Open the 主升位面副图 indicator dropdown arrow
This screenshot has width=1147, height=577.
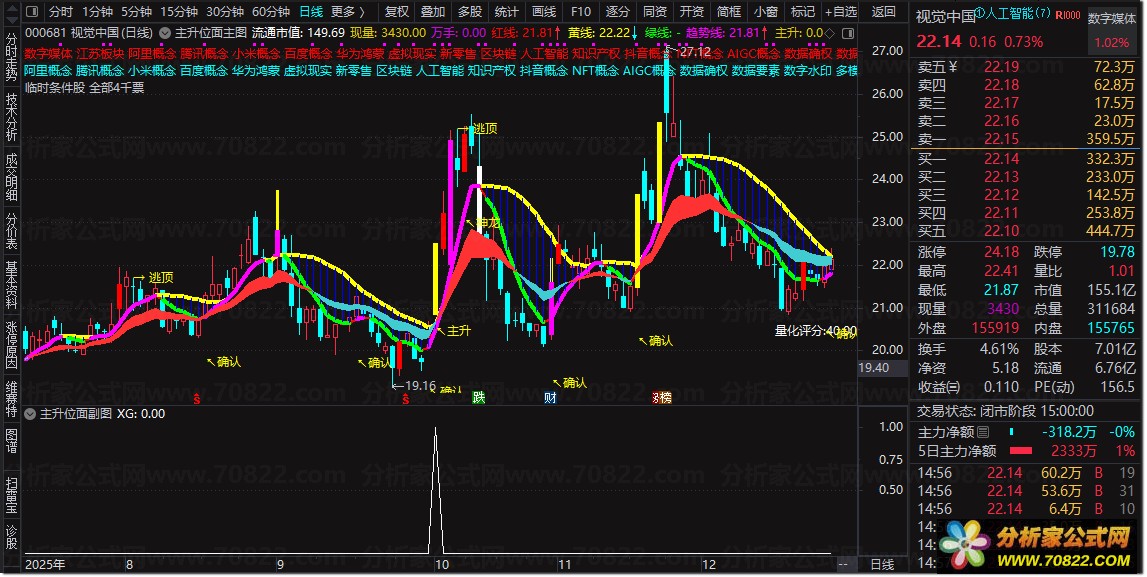(x=30, y=414)
